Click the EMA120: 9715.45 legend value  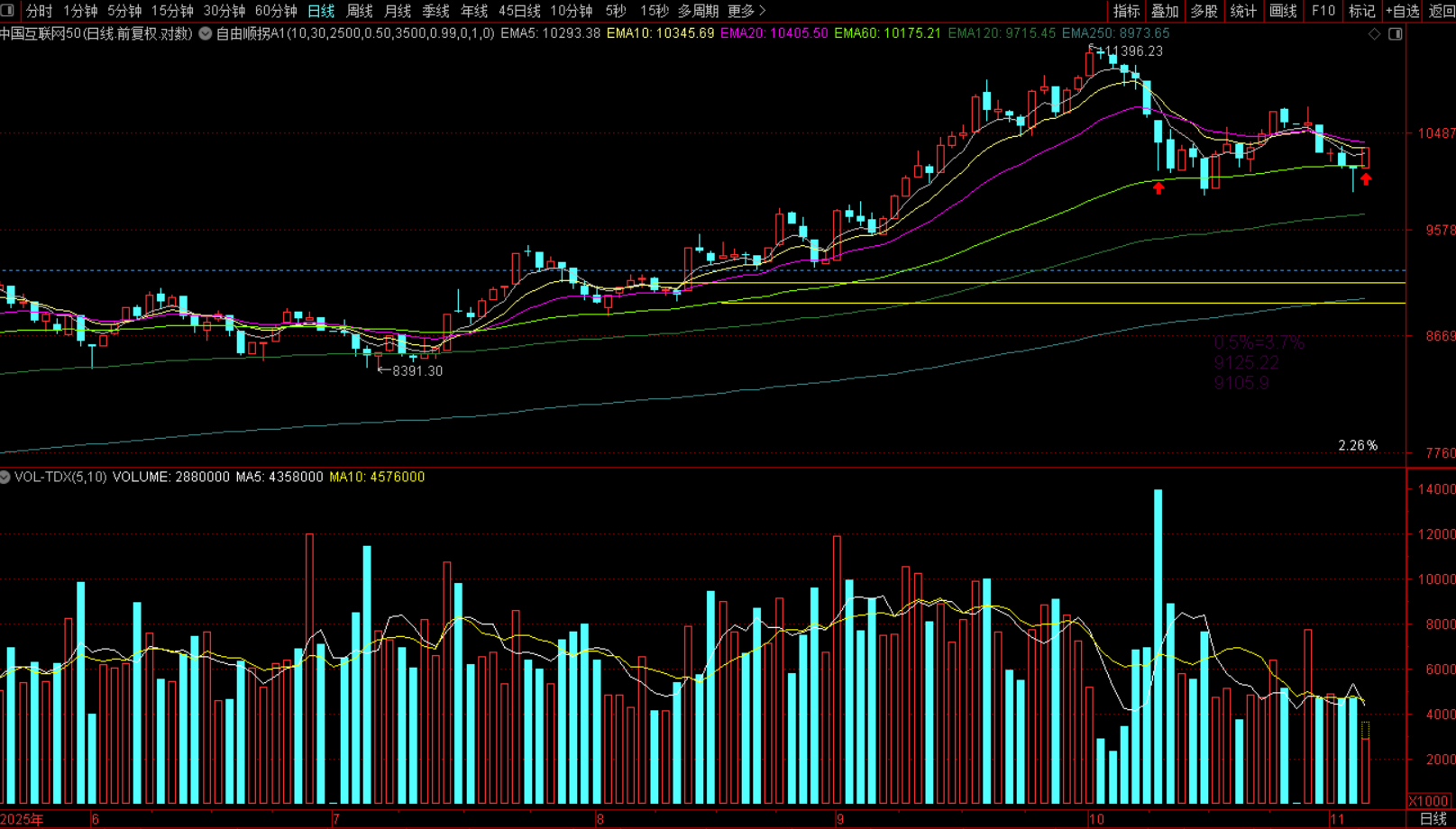[1002, 33]
